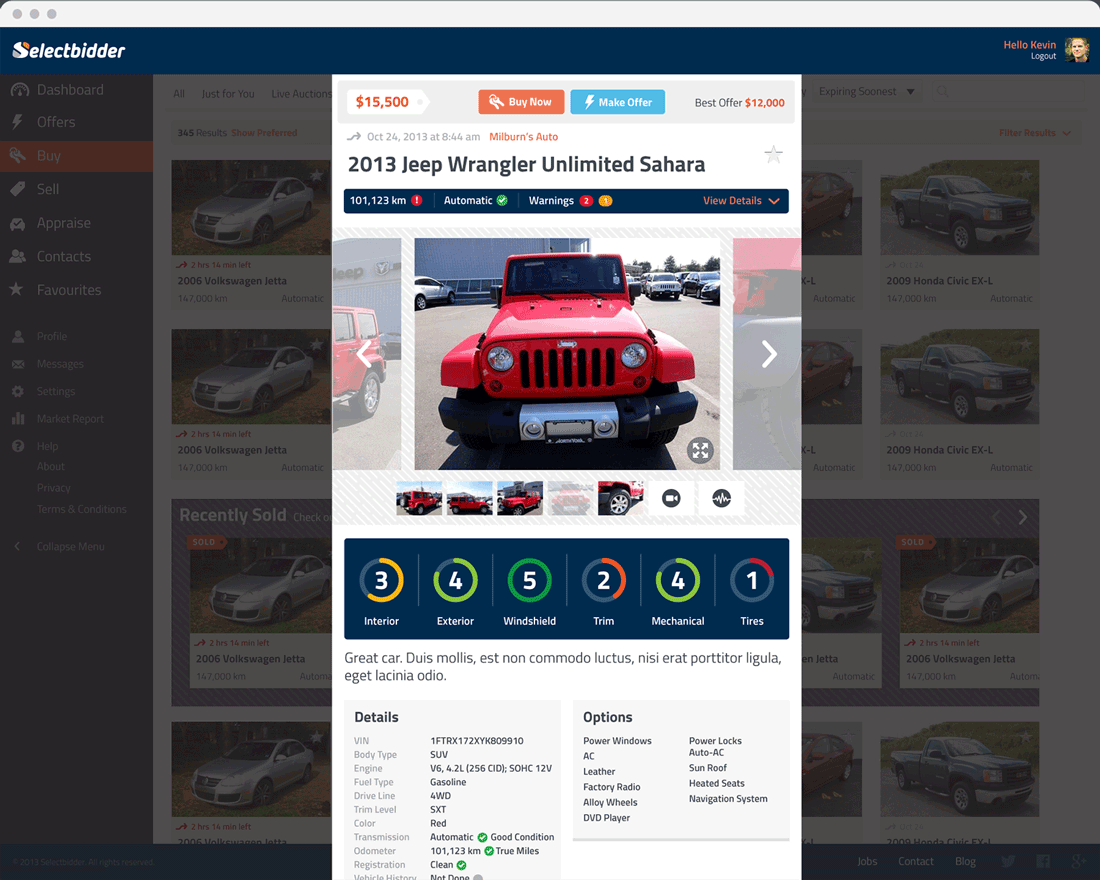Select the Just for You tab
The height and width of the screenshot is (880, 1100).
click(x=228, y=94)
